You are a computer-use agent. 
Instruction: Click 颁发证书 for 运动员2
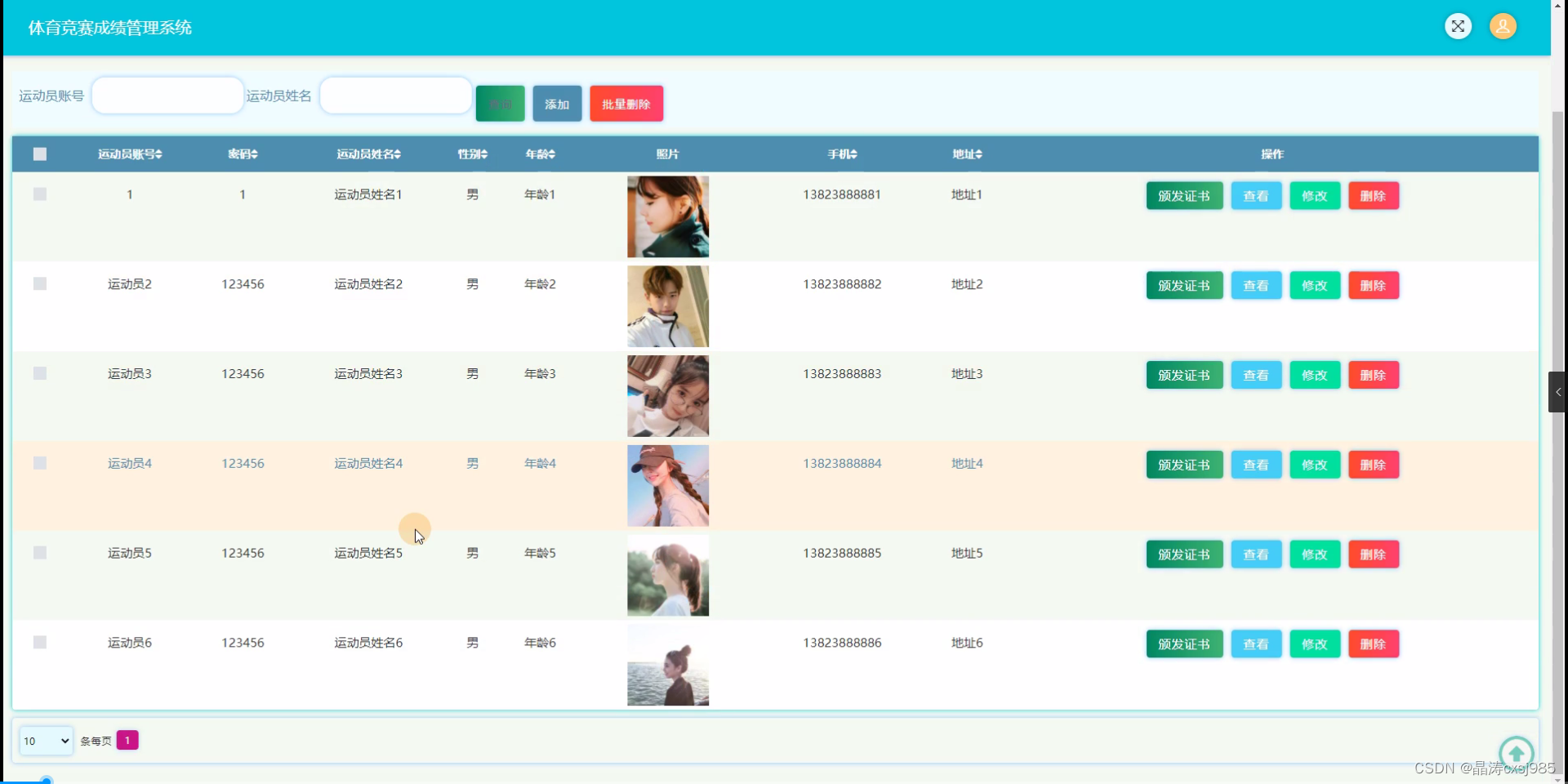pyautogui.click(x=1184, y=286)
